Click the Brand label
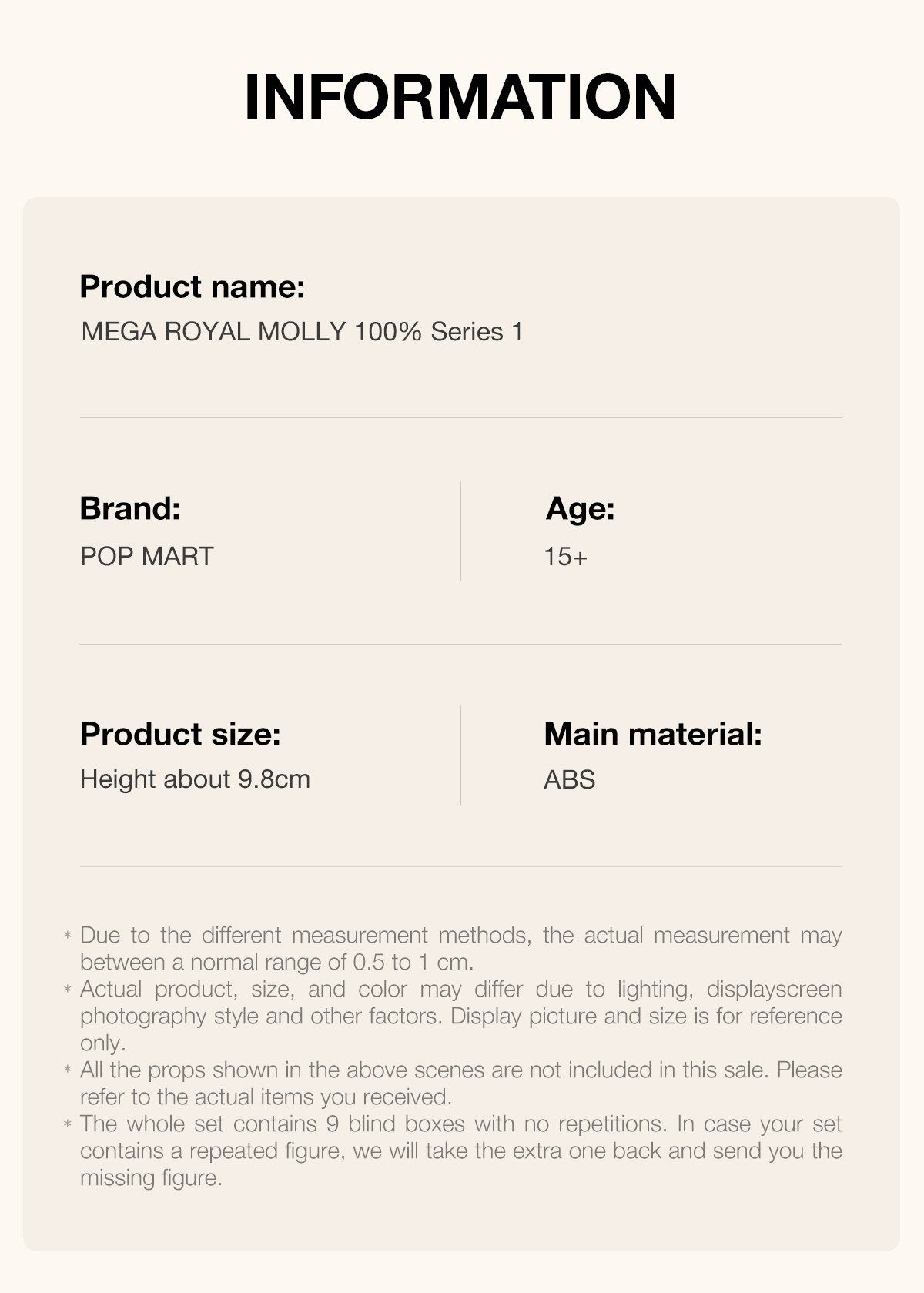Viewport: 924px width, 1293px height. tap(130, 508)
